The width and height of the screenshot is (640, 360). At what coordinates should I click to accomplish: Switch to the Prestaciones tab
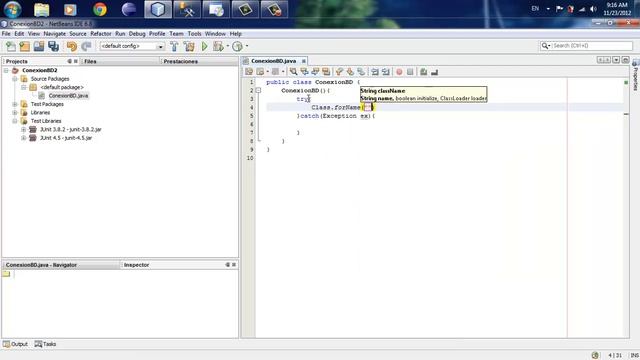(x=180, y=61)
